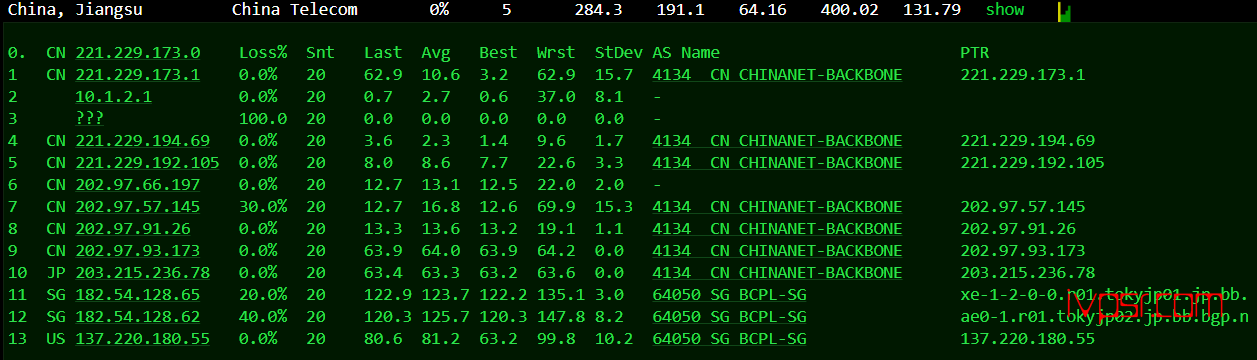Open IP link 182.54.128.62
The image size is (1257, 360).
[138, 316]
